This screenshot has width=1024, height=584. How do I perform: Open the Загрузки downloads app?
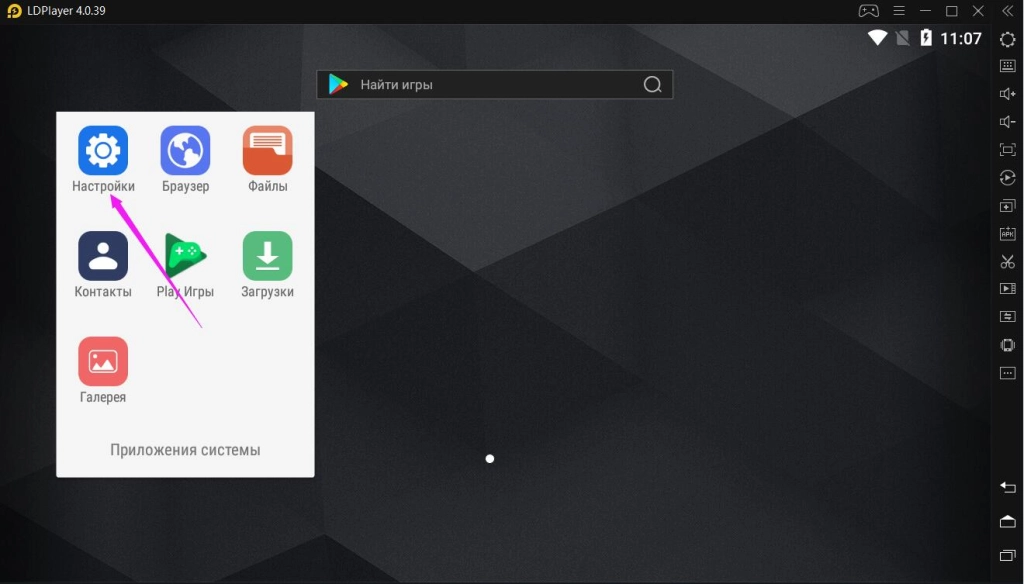(x=267, y=256)
